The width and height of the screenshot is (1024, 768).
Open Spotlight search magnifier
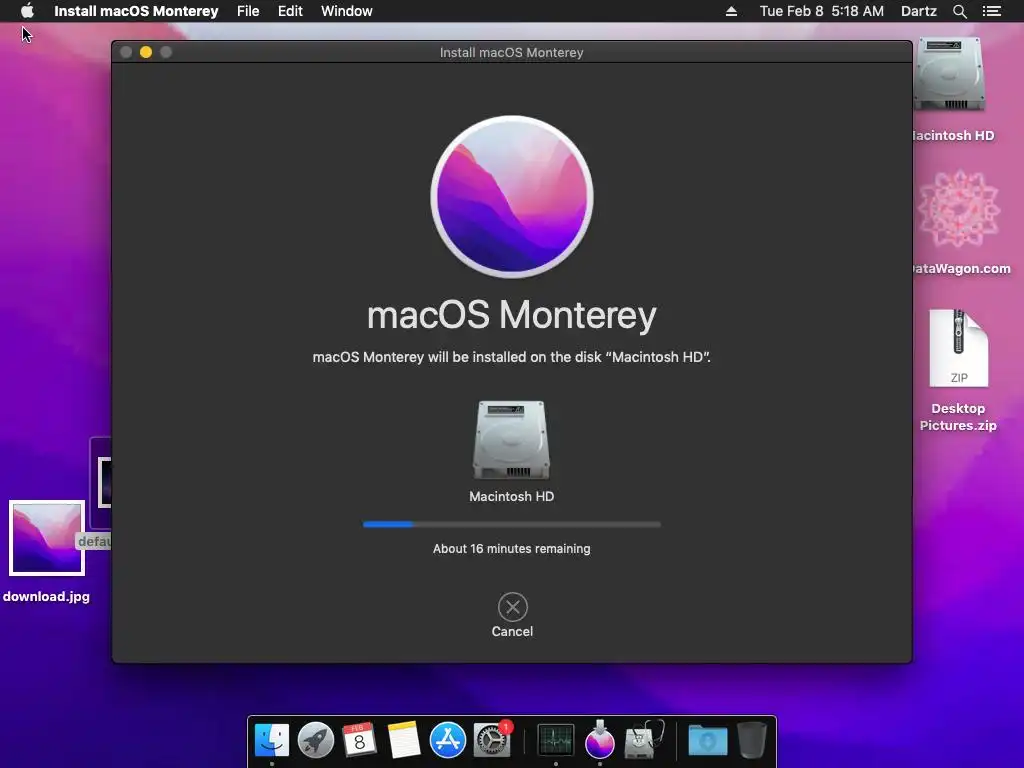(960, 11)
